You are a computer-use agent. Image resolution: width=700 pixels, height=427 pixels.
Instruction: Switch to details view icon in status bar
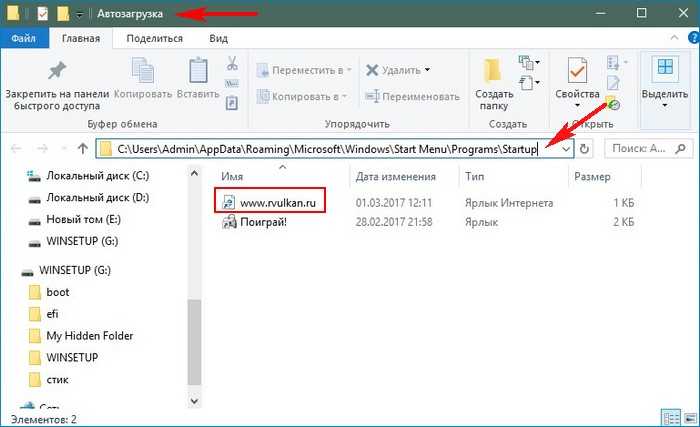pyautogui.click(x=671, y=418)
